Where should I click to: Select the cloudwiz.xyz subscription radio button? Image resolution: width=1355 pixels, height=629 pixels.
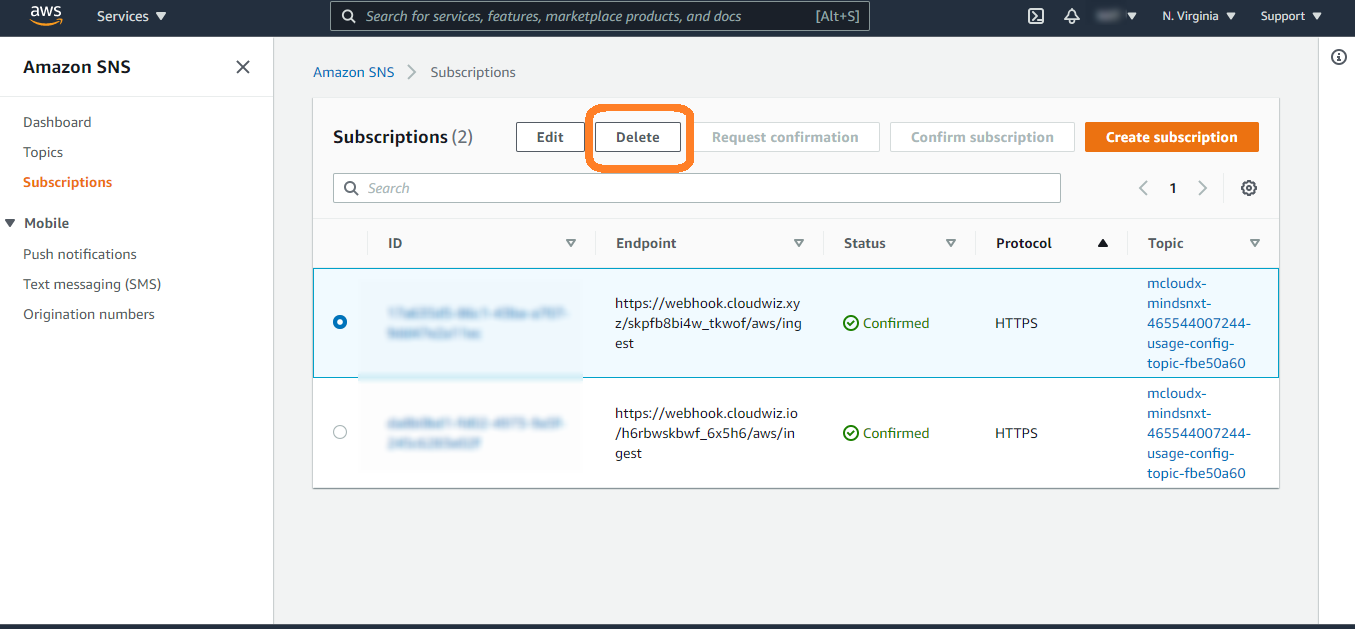[x=340, y=323]
